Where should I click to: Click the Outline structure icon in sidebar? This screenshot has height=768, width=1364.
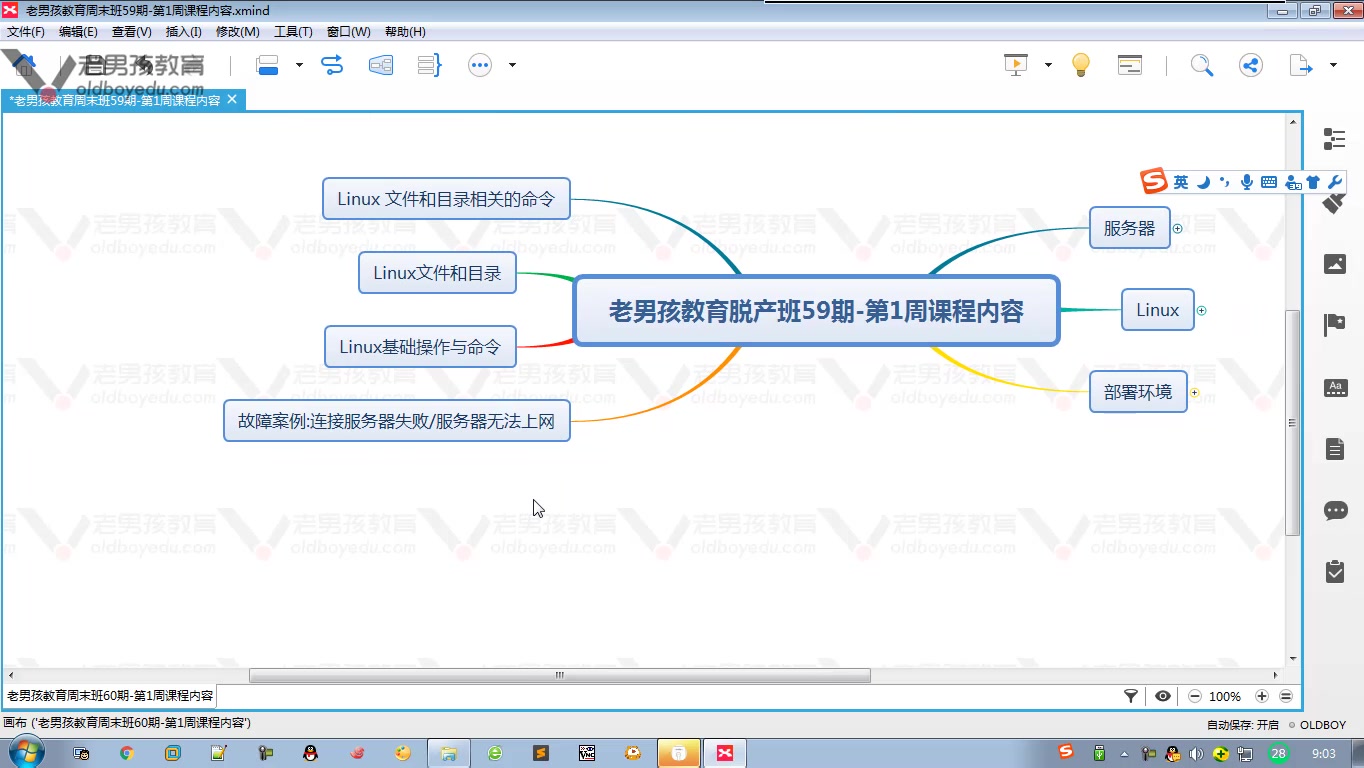(1335, 140)
